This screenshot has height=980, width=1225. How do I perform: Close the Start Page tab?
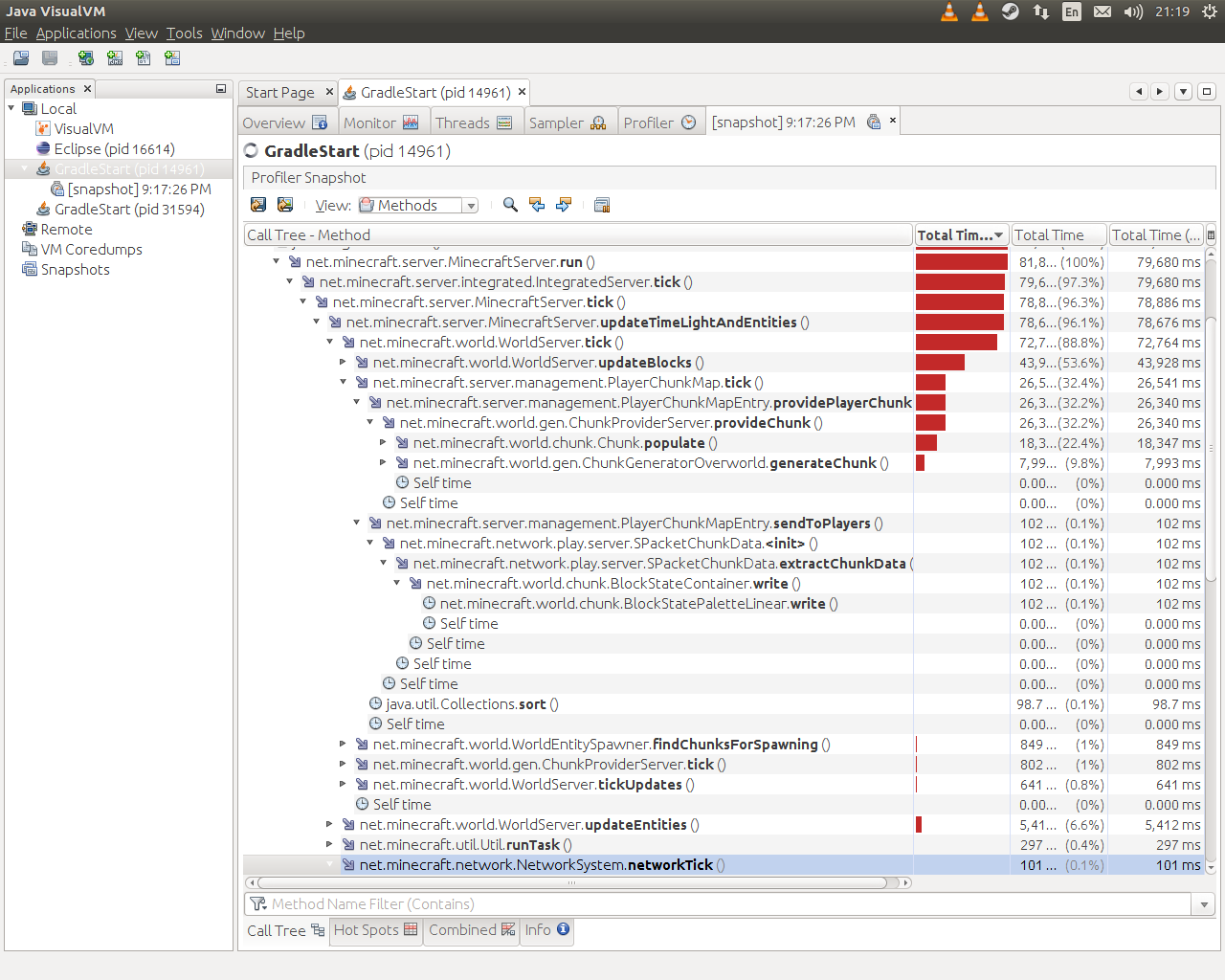tap(329, 92)
